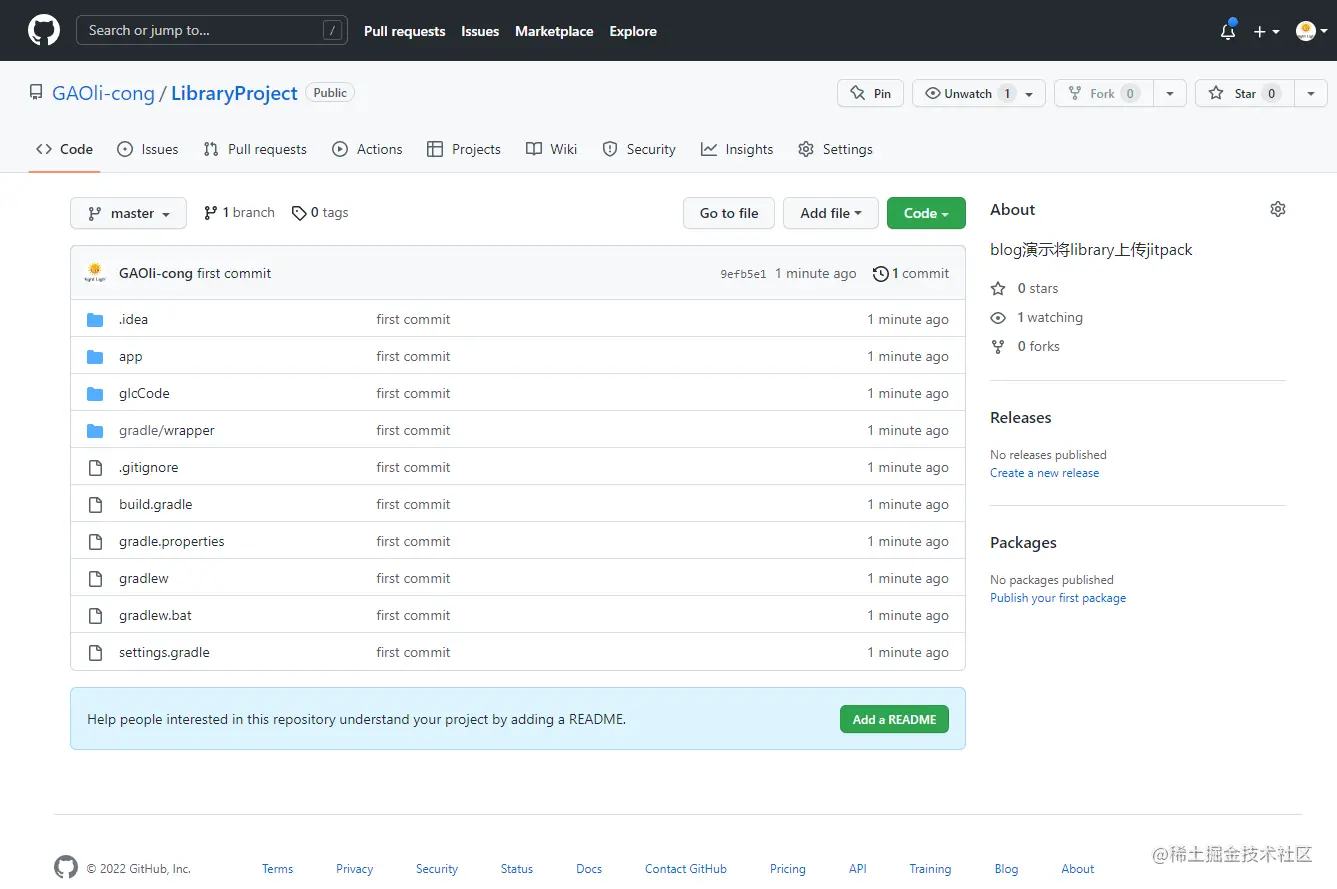Click Create a new release link
Image resolution: width=1337 pixels, height=889 pixels.
pos(1044,473)
